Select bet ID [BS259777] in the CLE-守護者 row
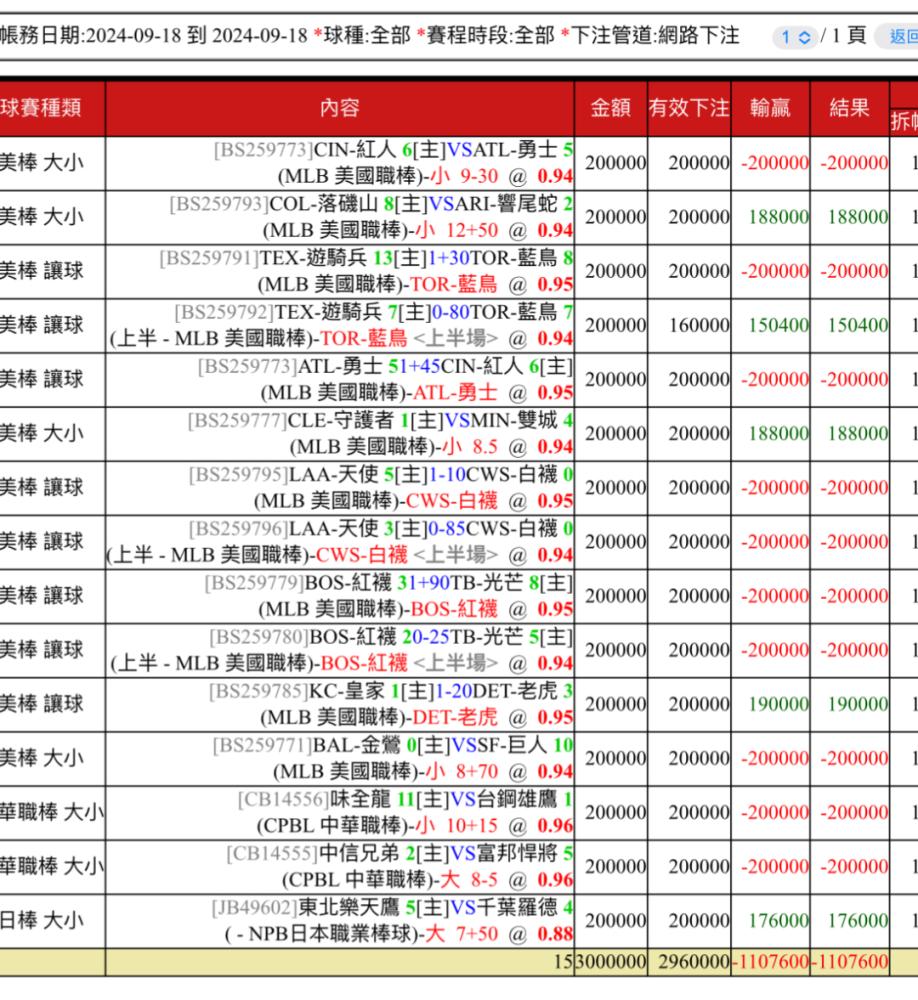The image size is (918, 1000). [x=237, y=421]
